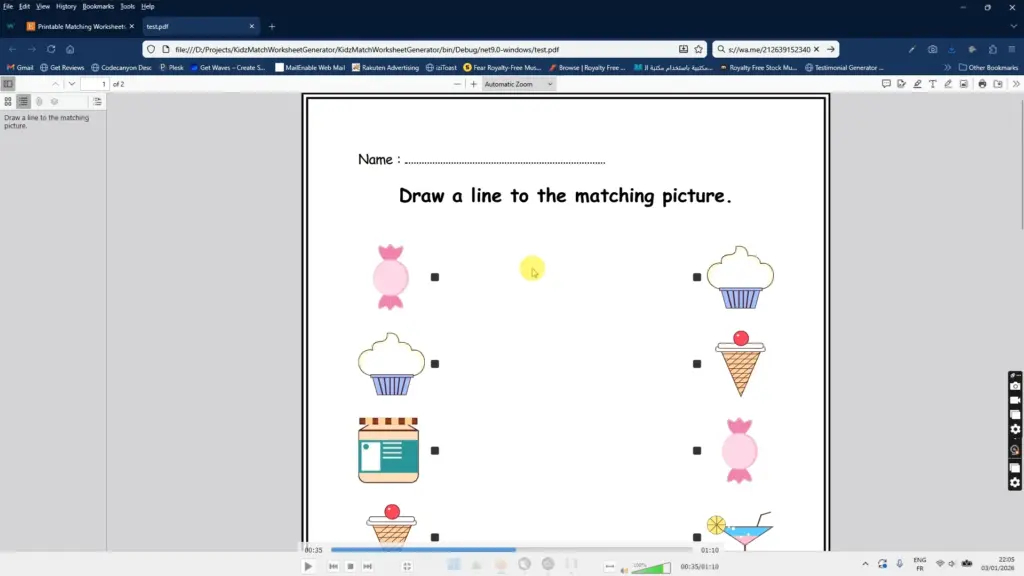Click the Print document icon
1024x576 pixels.
[982, 84]
